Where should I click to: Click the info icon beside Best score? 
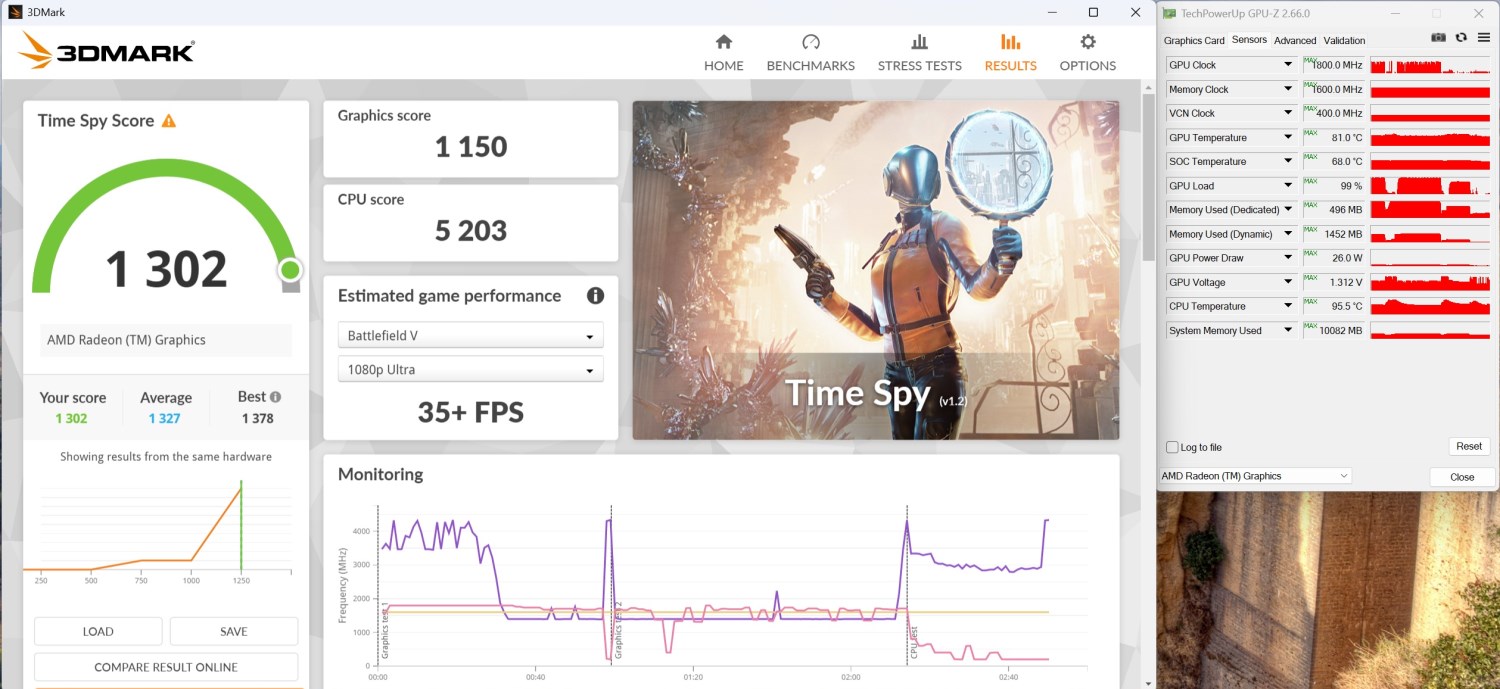[275, 397]
